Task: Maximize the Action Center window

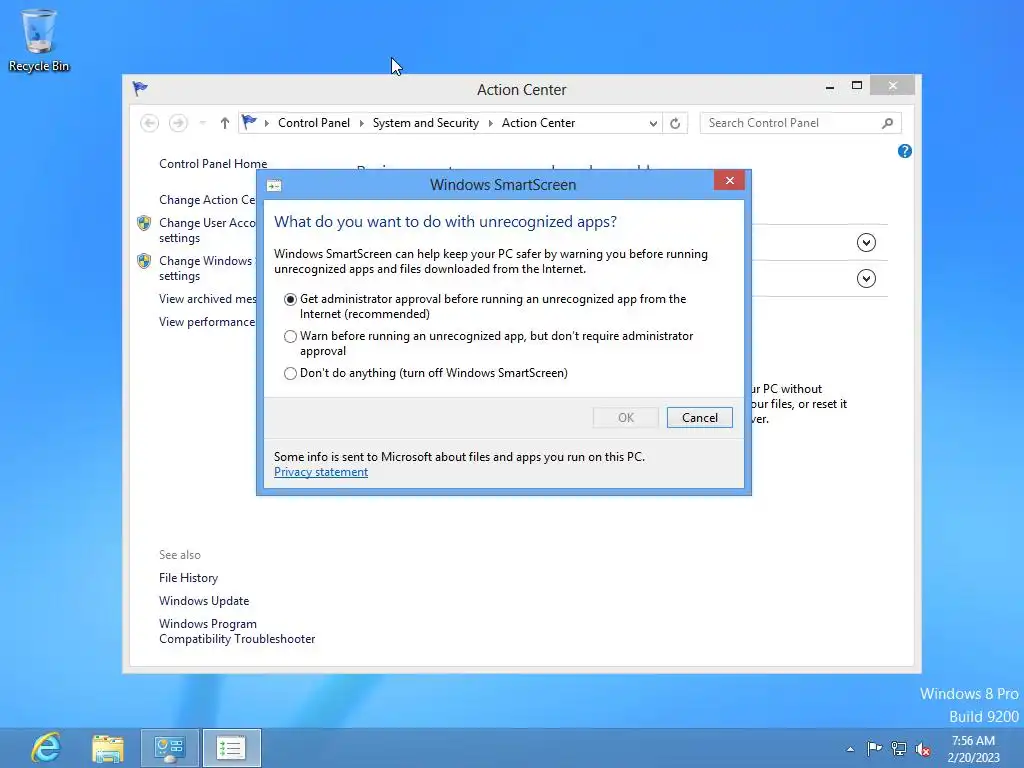Action: coord(857,86)
